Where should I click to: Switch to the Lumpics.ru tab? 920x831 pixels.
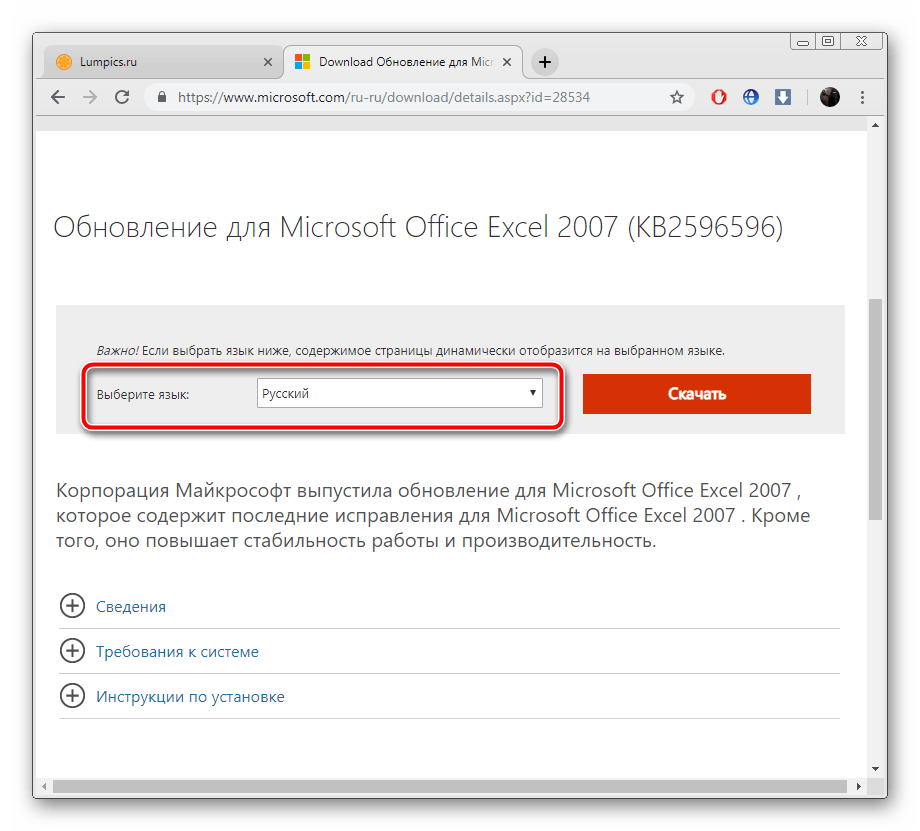(150, 62)
